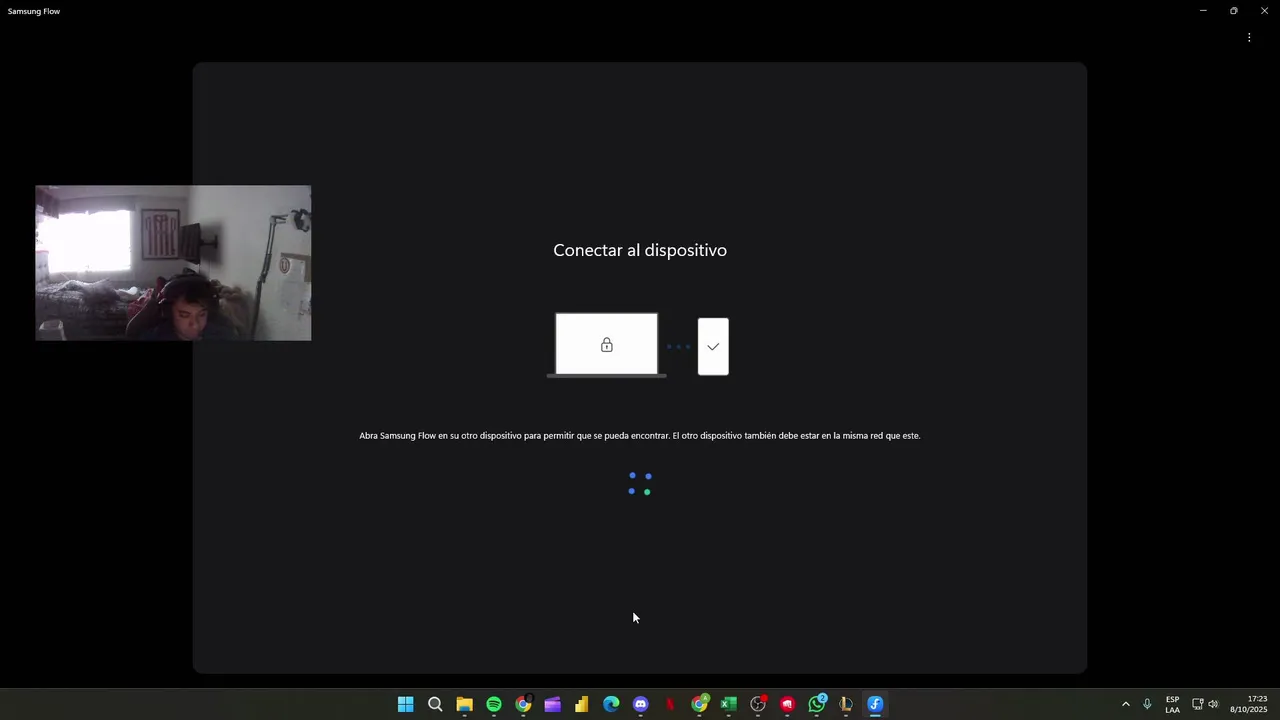Viewport: 1280px width, 720px height.
Task: Click the microphone icon in system tray
Action: 1147,704
